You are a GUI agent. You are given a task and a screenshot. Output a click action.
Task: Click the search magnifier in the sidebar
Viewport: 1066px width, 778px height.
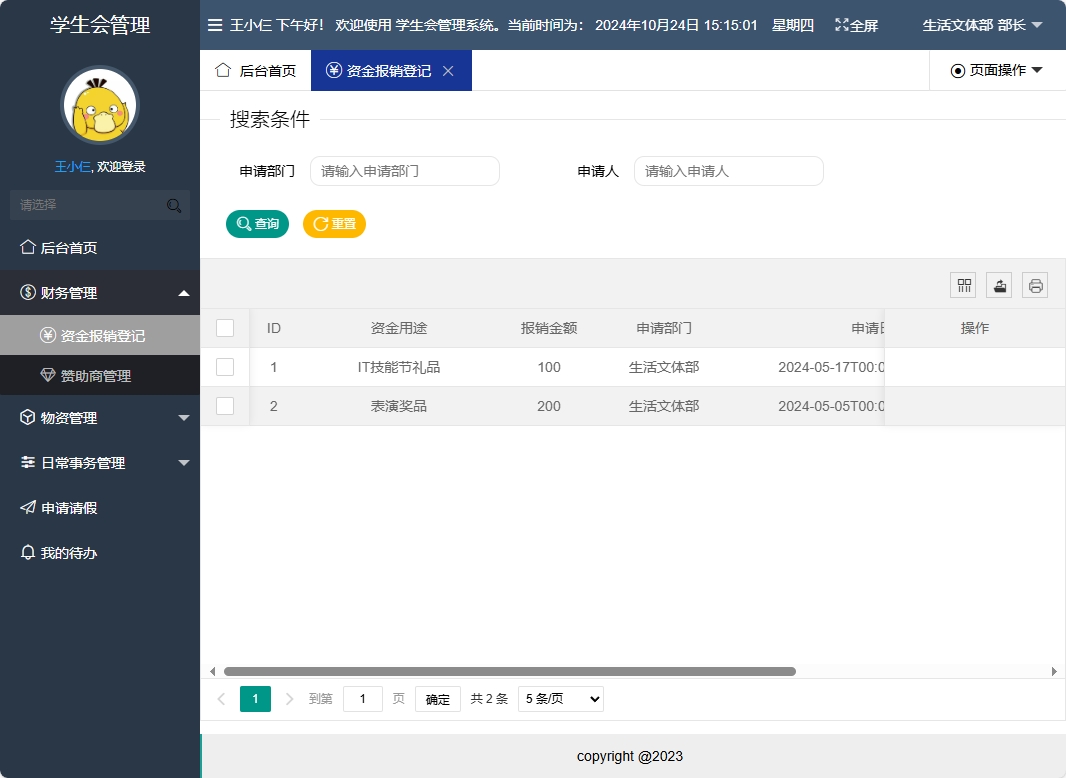[x=174, y=204]
